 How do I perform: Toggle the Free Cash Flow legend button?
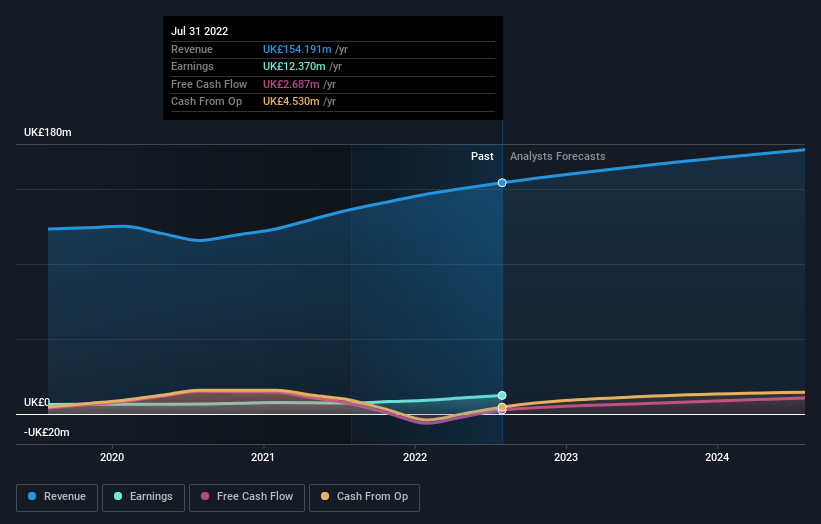247,497
